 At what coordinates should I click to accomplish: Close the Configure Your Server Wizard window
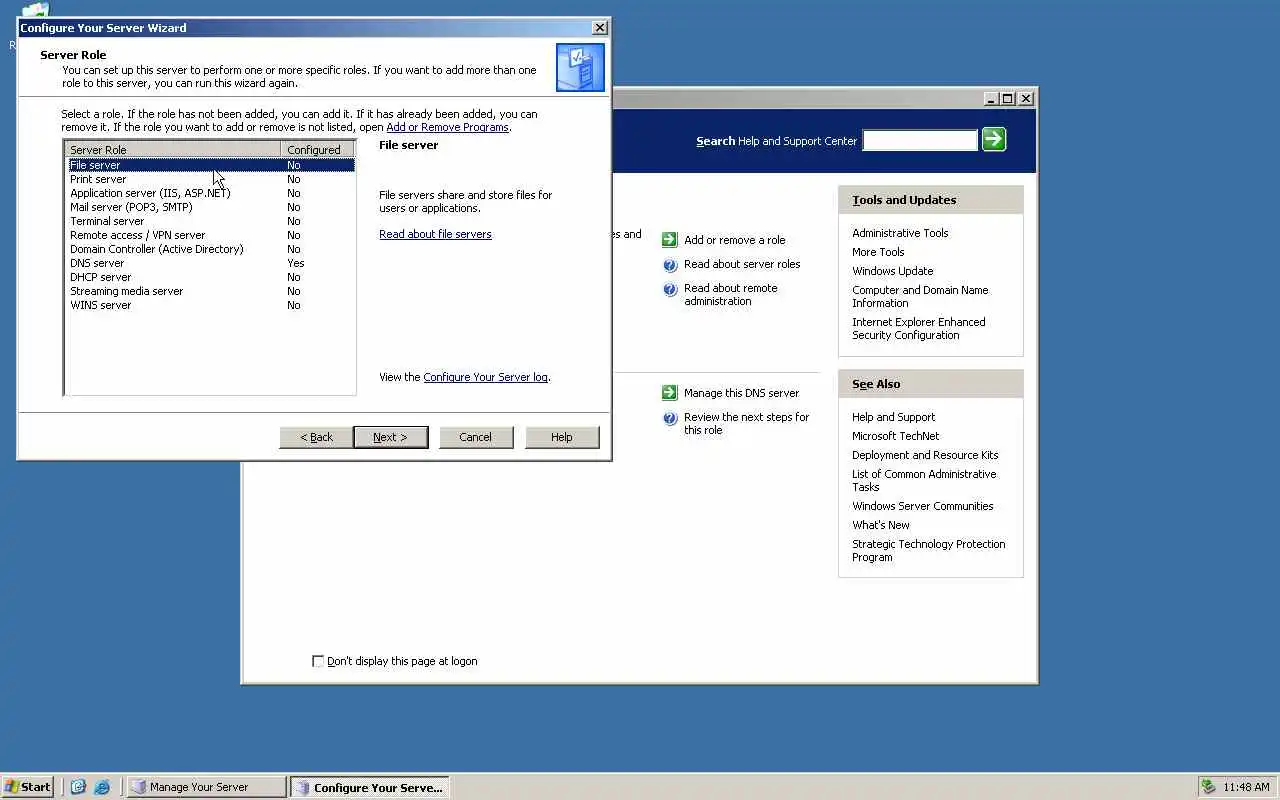coord(599,28)
